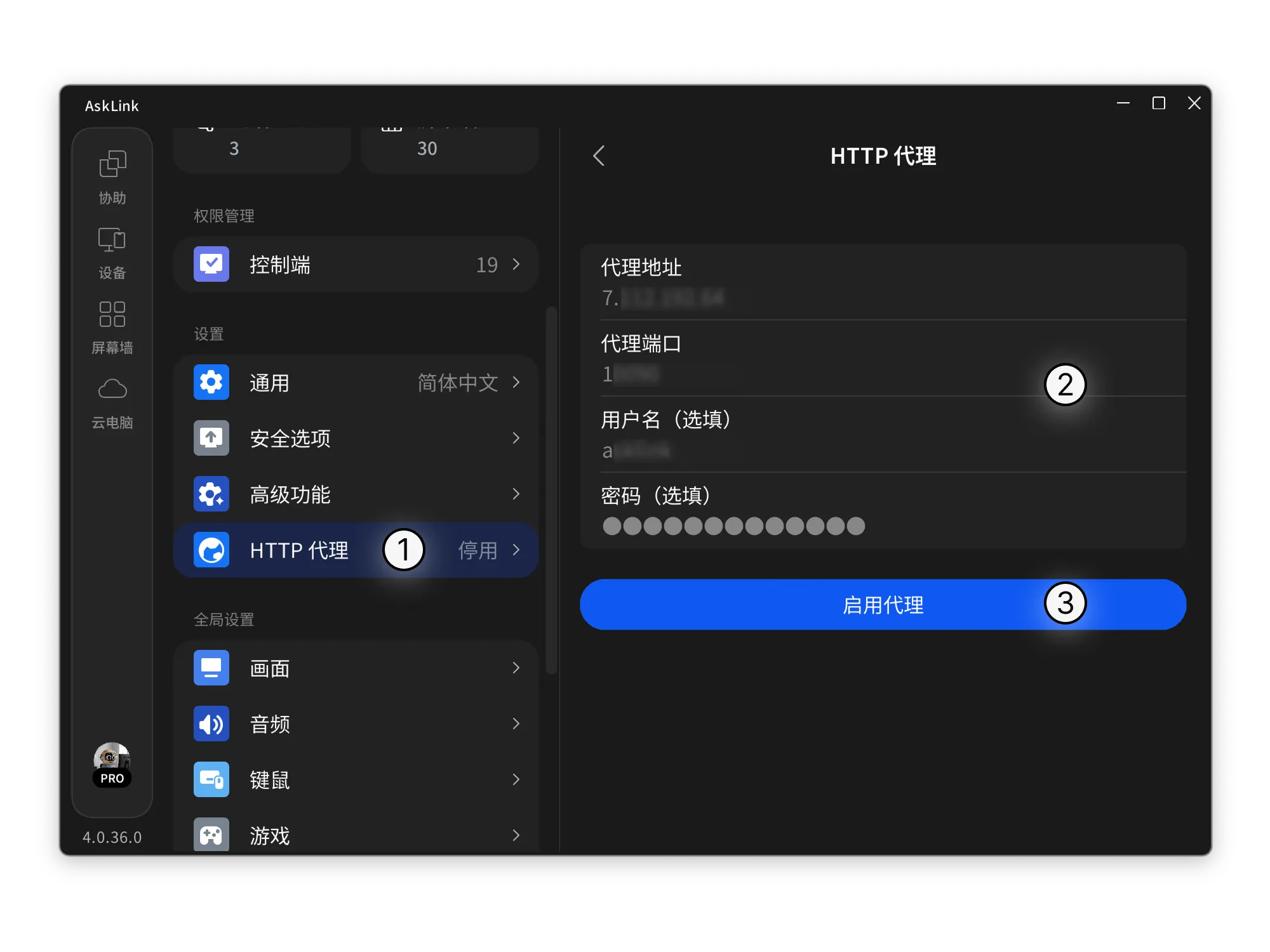Image resolution: width=1270 pixels, height=952 pixels.
Task: Open the 协助 panel in the sidebar
Action: [112, 176]
